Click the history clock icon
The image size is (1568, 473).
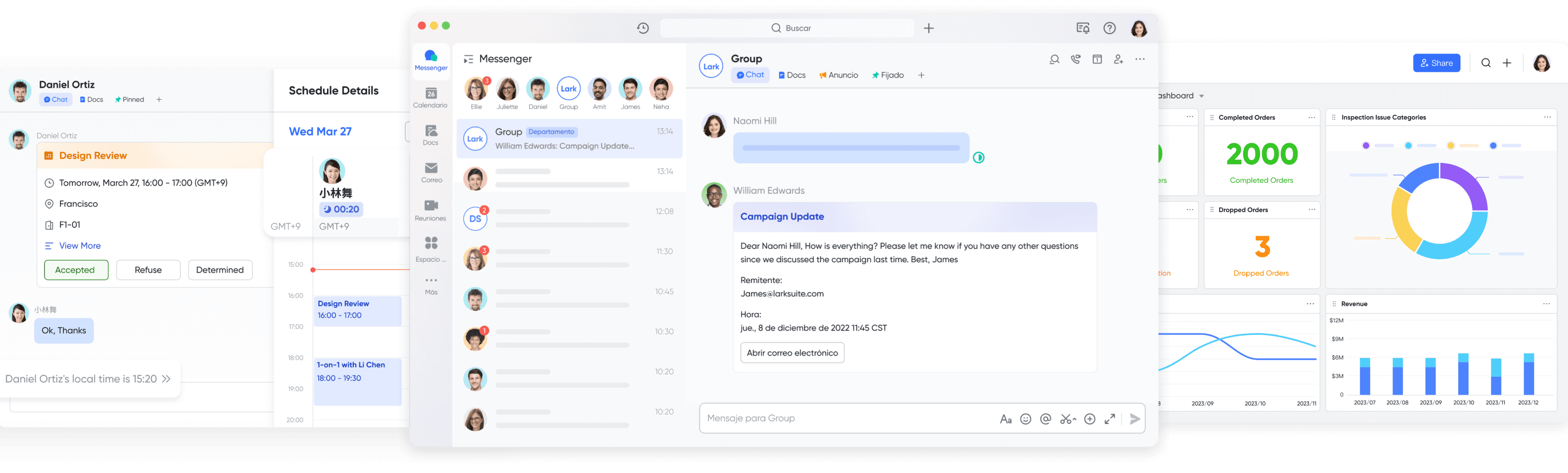643,28
